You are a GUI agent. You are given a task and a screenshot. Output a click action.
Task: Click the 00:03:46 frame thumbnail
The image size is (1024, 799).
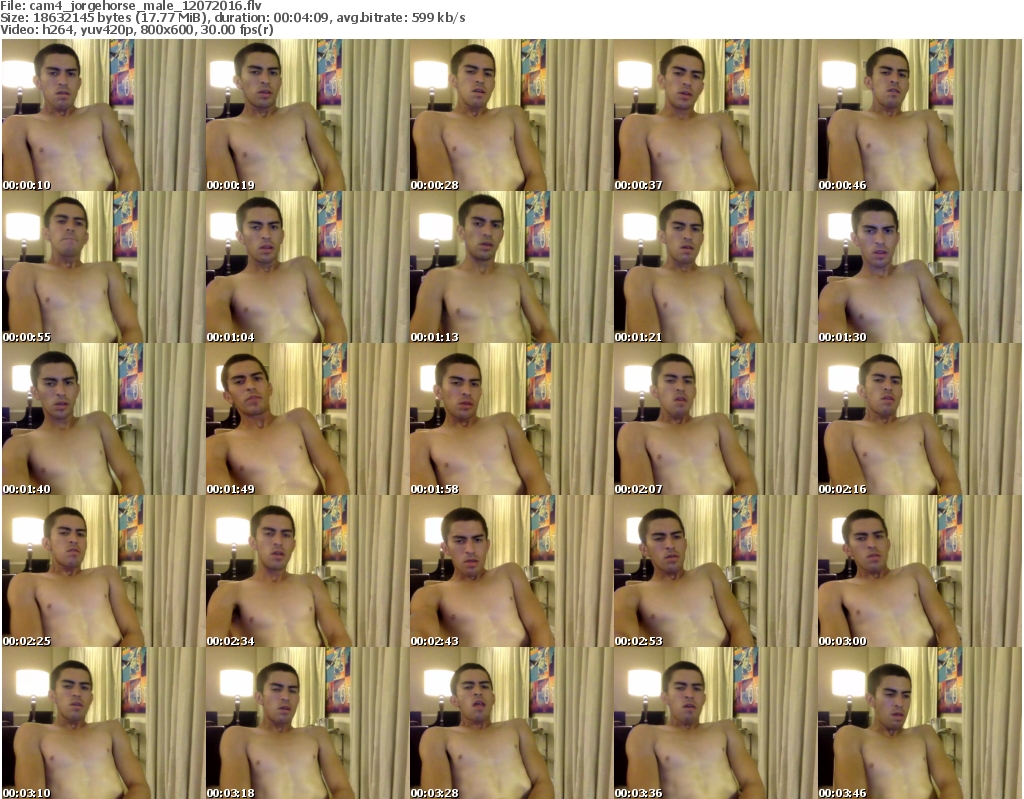point(919,723)
